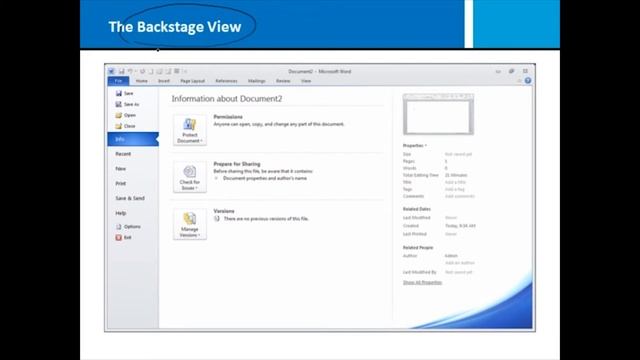Click Undo in the Quick Access Toolbar
Screen dimensions: 640x360
click(130, 71)
